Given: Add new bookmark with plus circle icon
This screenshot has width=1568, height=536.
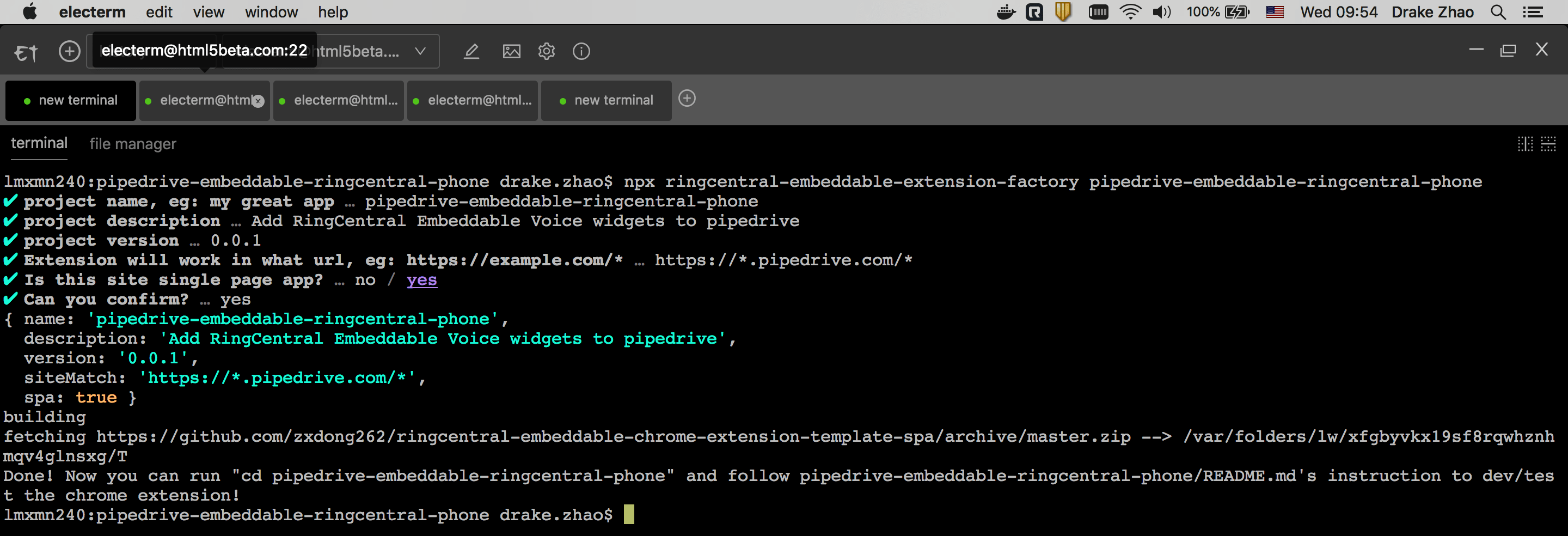Looking at the screenshot, I should pyautogui.click(x=69, y=51).
